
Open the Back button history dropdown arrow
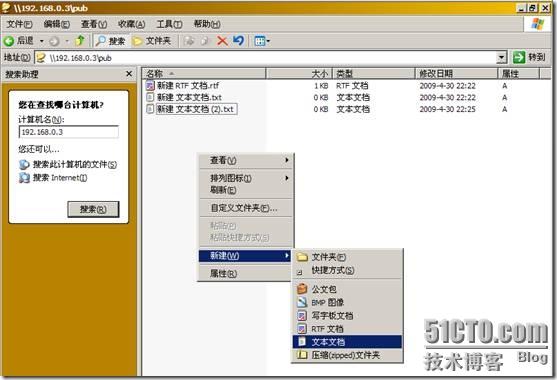point(42,42)
